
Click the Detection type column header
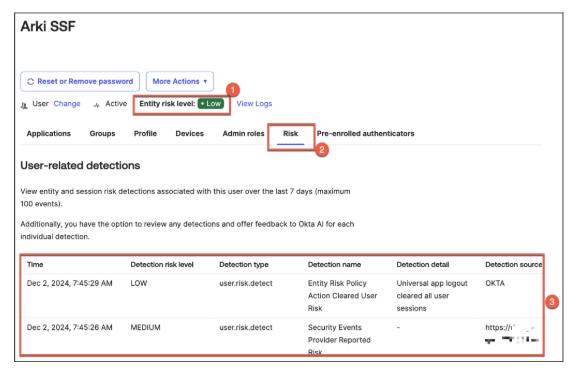[x=244, y=264]
